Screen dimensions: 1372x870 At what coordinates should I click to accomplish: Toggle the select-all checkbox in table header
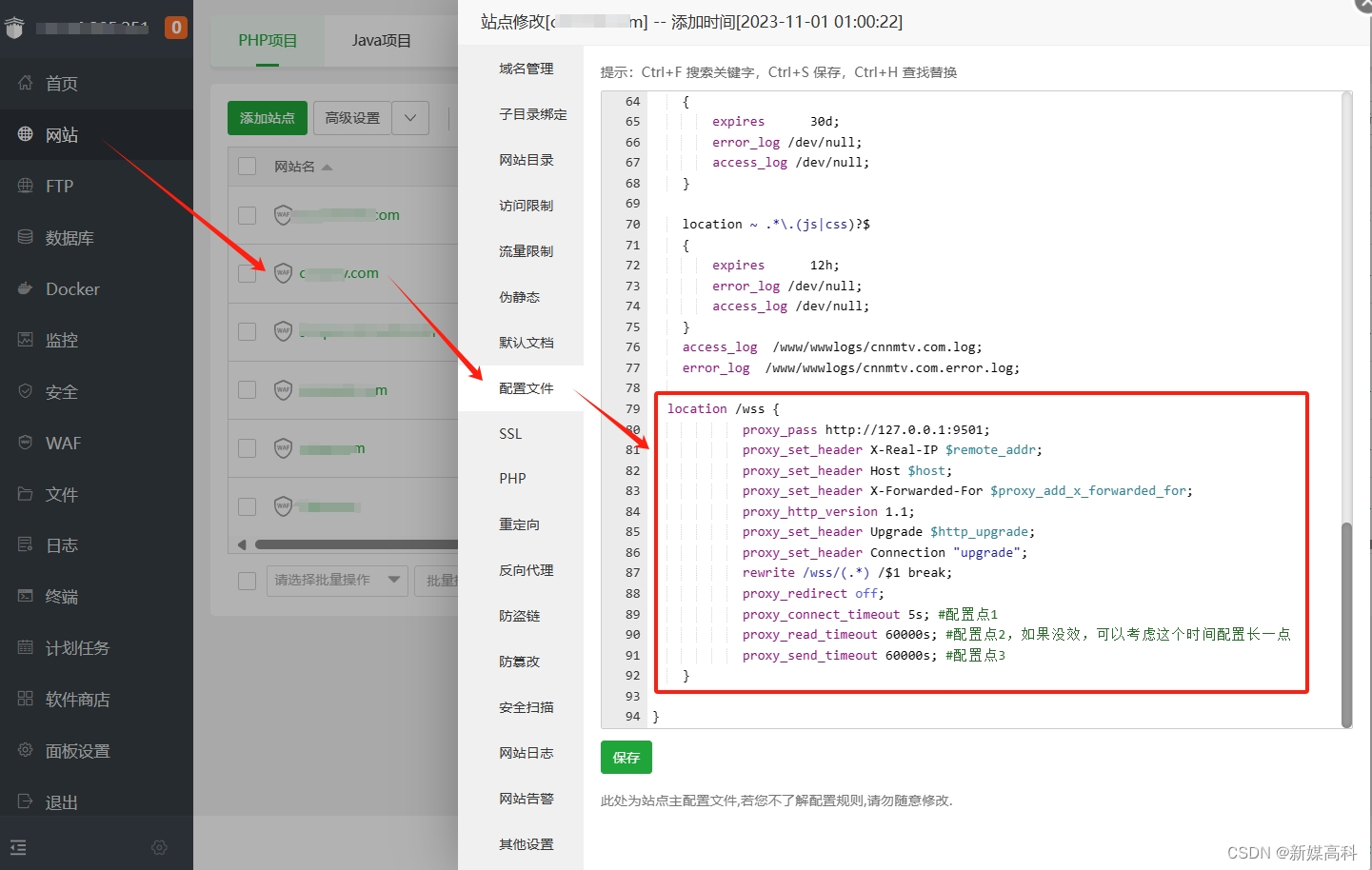[x=247, y=165]
